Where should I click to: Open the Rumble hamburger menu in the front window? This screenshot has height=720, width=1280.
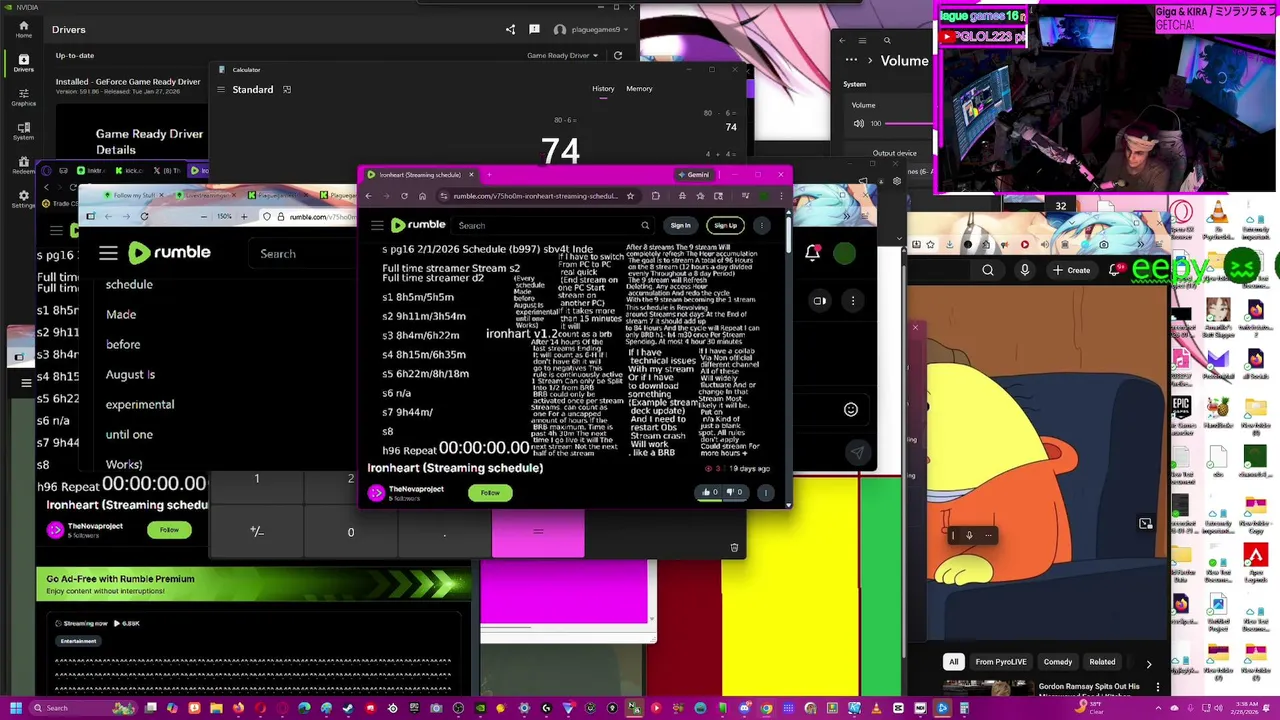click(377, 226)
